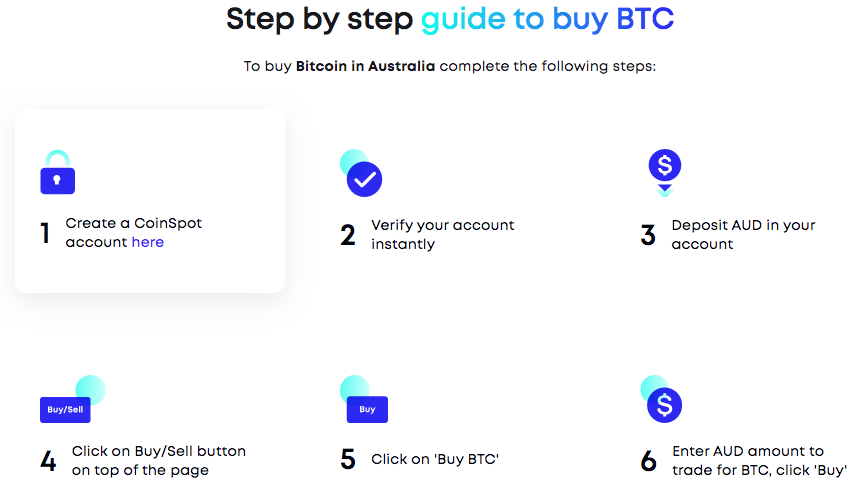Click the checkmark verify icon

(363, 178)
